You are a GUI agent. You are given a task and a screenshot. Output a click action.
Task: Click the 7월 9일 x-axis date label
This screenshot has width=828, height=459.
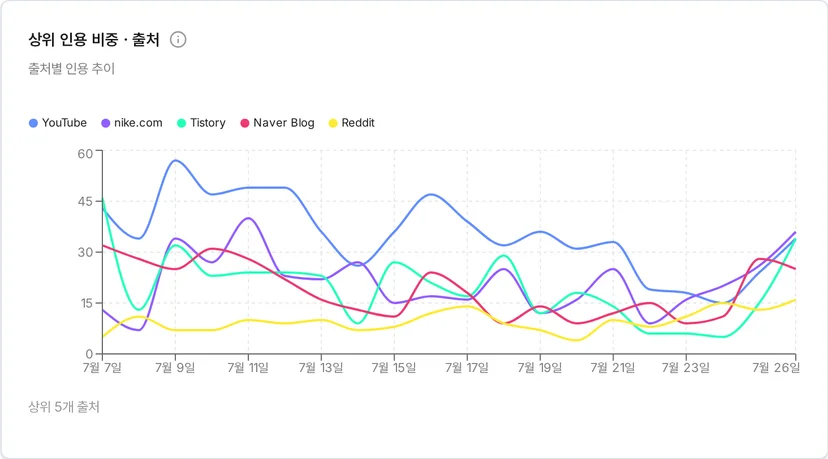pyautogui.click(x=175, y=368)
